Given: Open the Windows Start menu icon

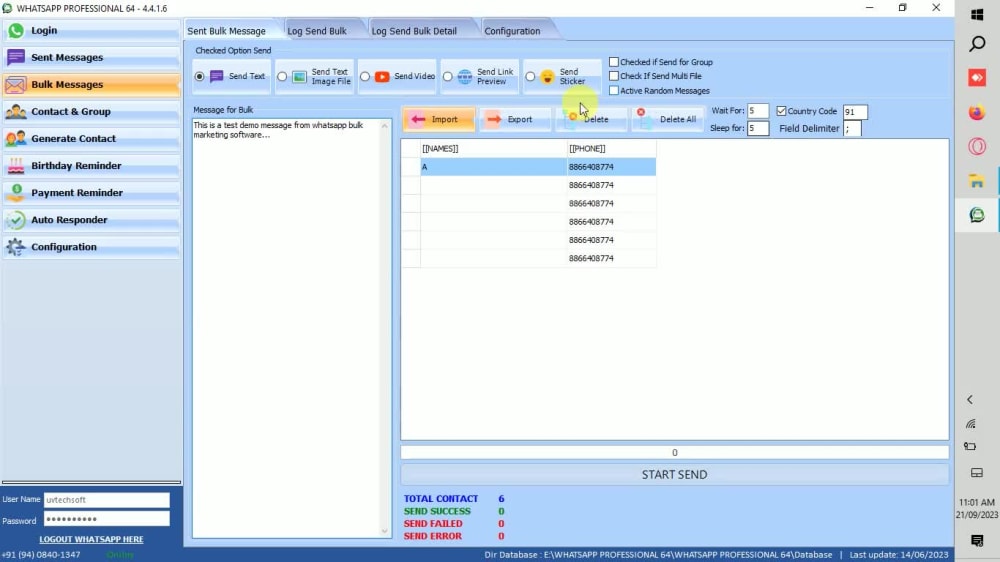Looking at the screenshot, I should tap(977, 14).
